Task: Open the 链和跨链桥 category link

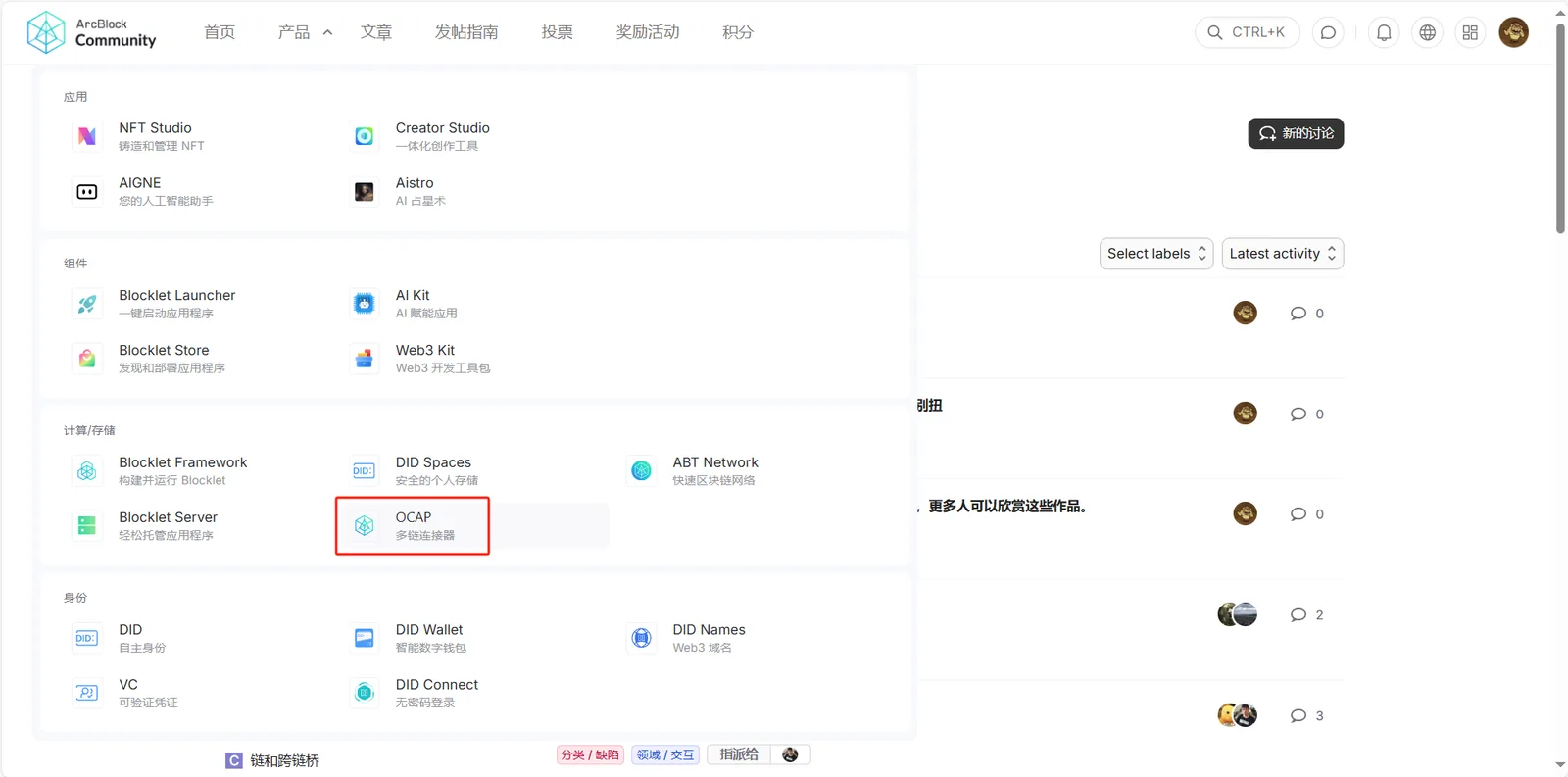Action: (284, 760)
